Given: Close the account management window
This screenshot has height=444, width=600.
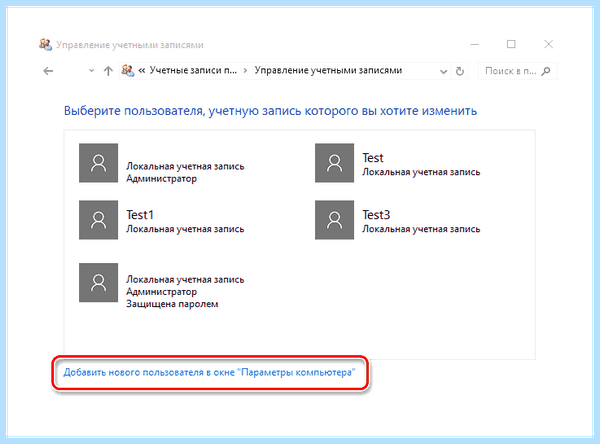Looking at the screenshot, I should tap(548, 44).
